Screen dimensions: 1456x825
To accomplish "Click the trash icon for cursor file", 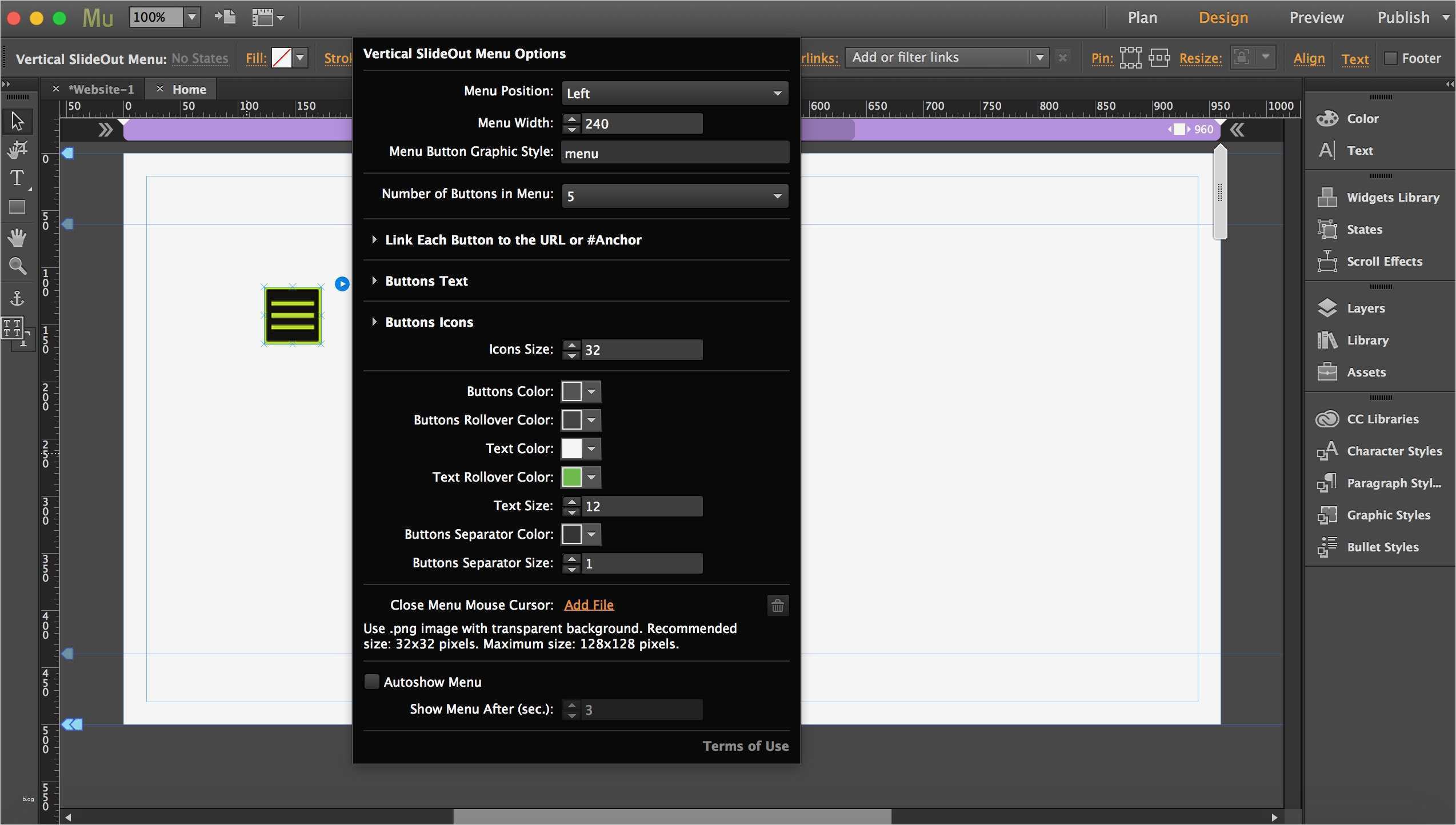I will point(777,606).
